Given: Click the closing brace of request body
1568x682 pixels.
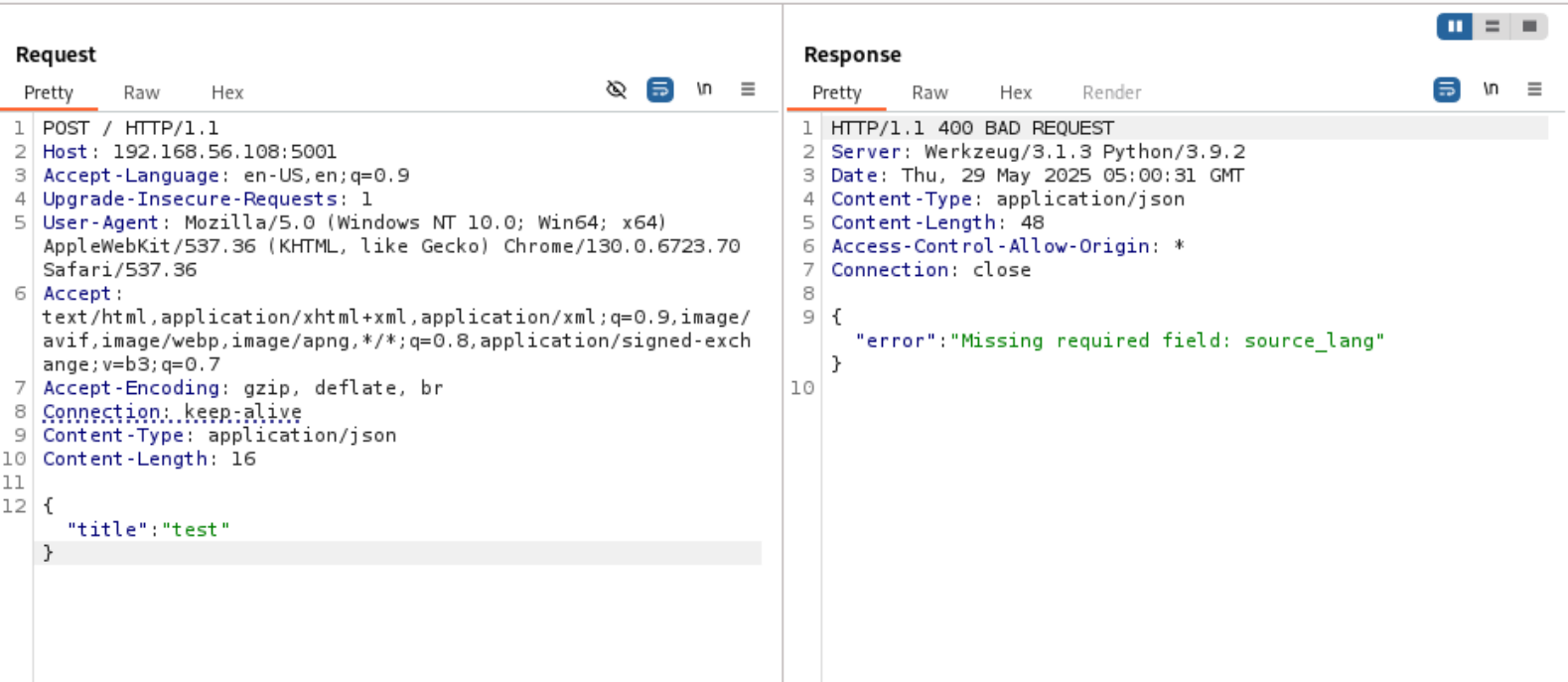Looking at the screenshot, I should click(48, 553).
